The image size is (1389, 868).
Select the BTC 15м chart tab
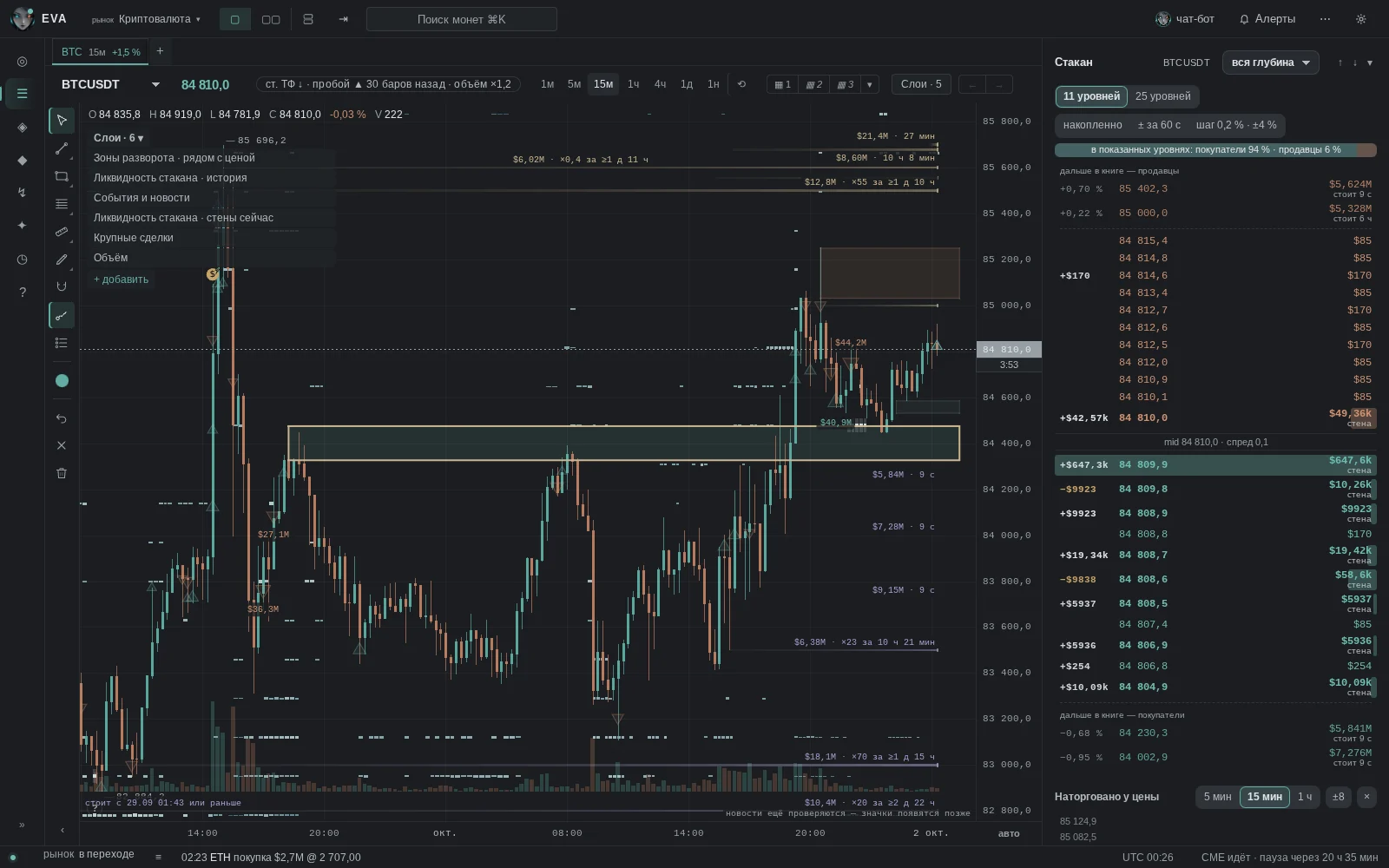101,52
